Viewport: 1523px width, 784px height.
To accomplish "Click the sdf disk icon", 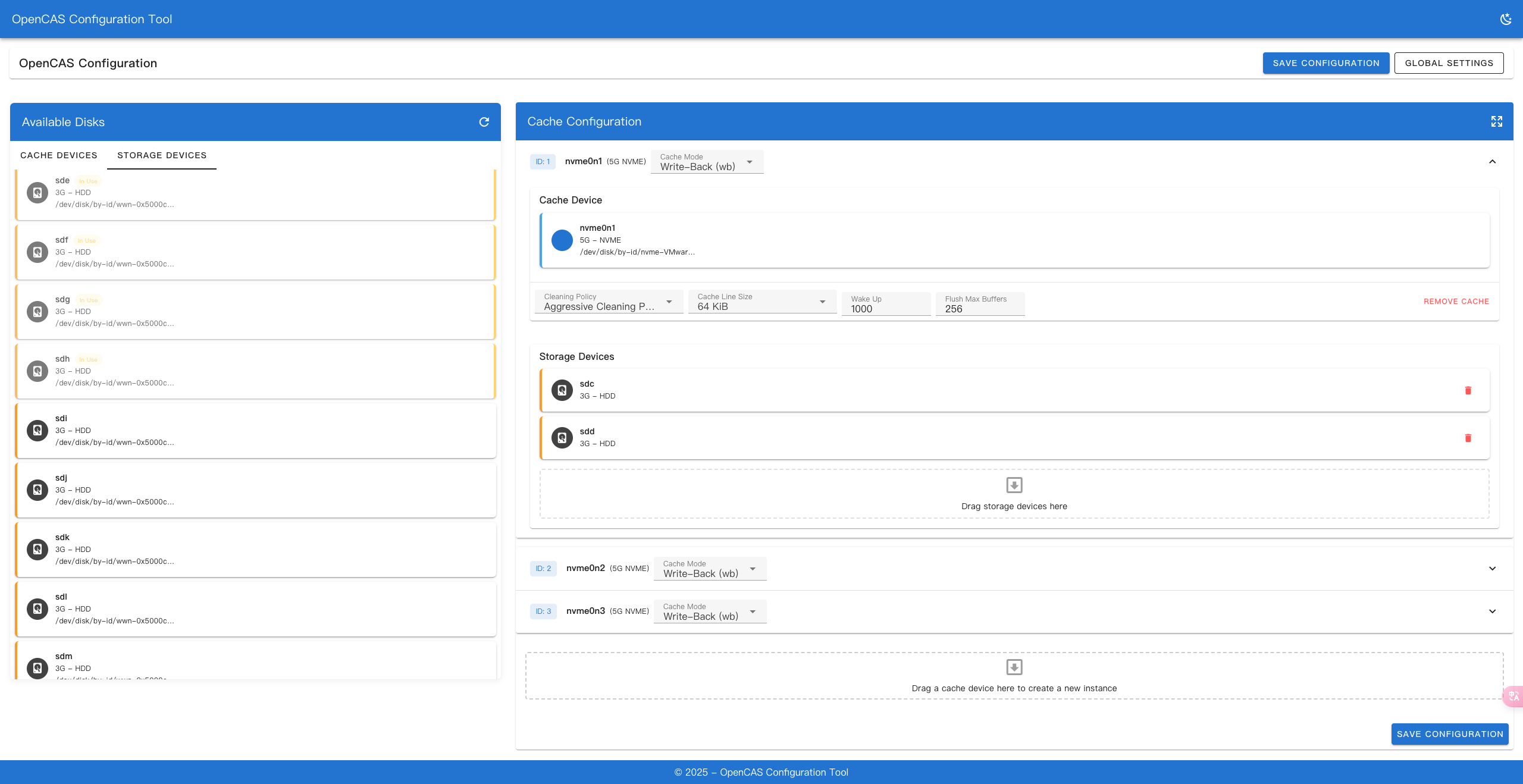I will 37,252.
